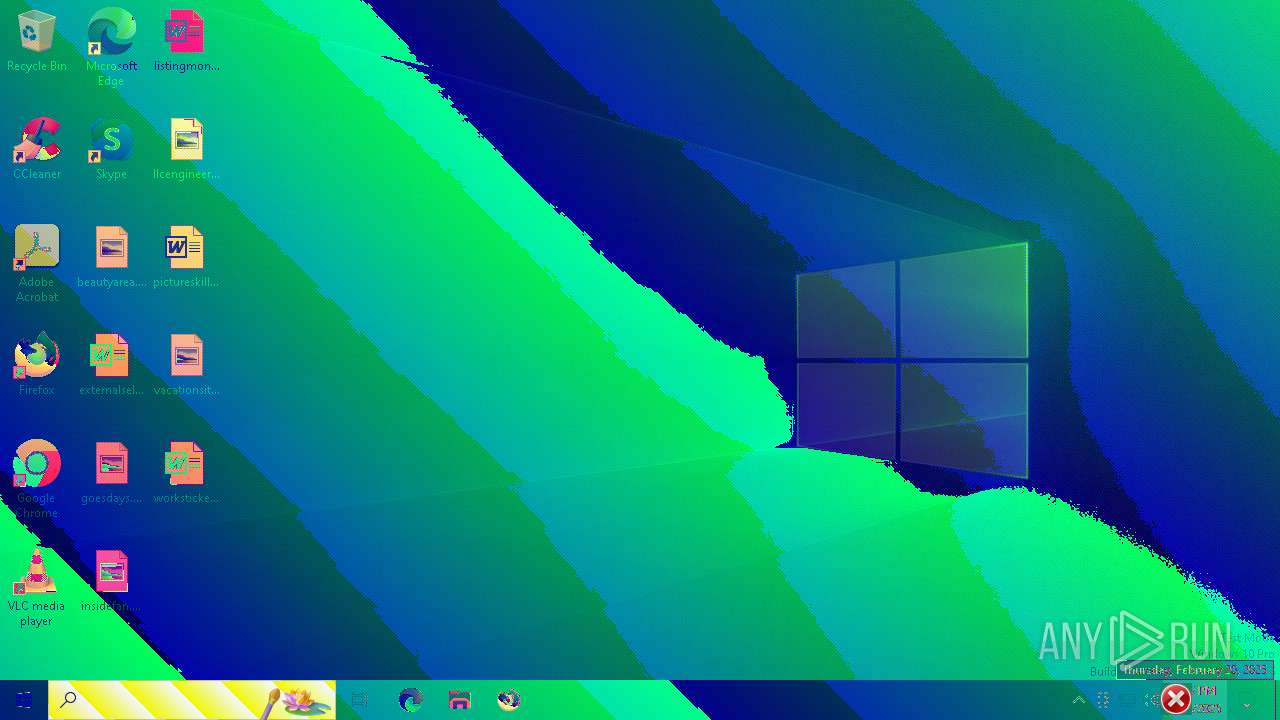
Task: Launch Firefox from the taskbar
Action: [x=509, y=700]
